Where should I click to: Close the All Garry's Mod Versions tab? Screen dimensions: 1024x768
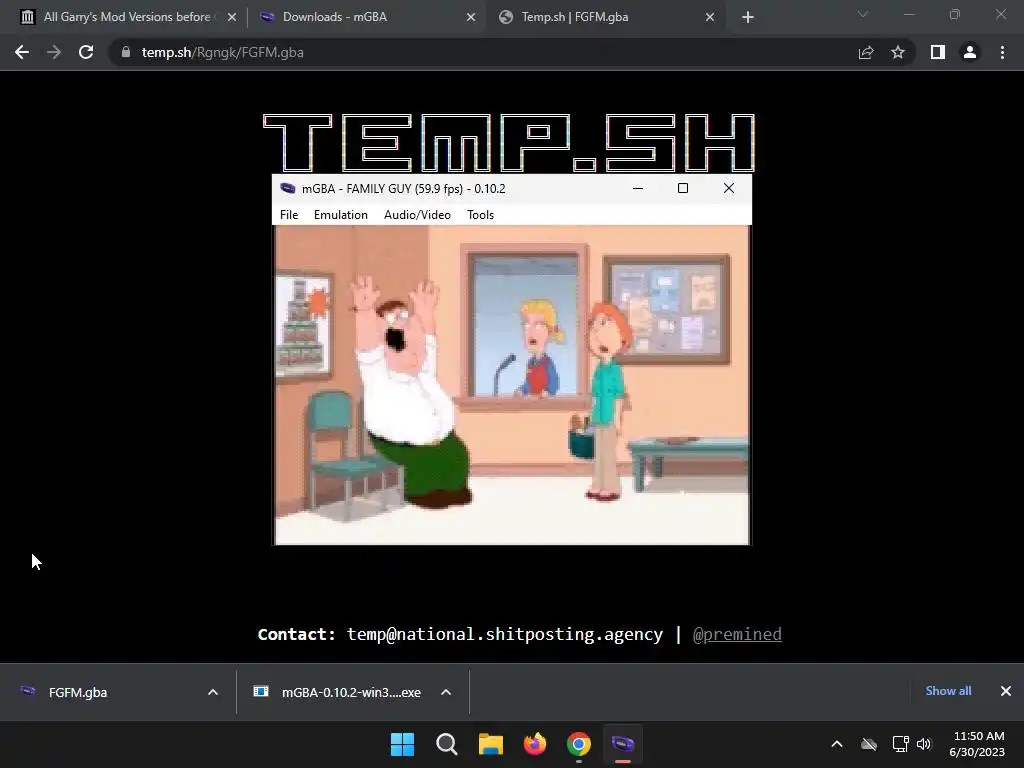click(232, 17)
